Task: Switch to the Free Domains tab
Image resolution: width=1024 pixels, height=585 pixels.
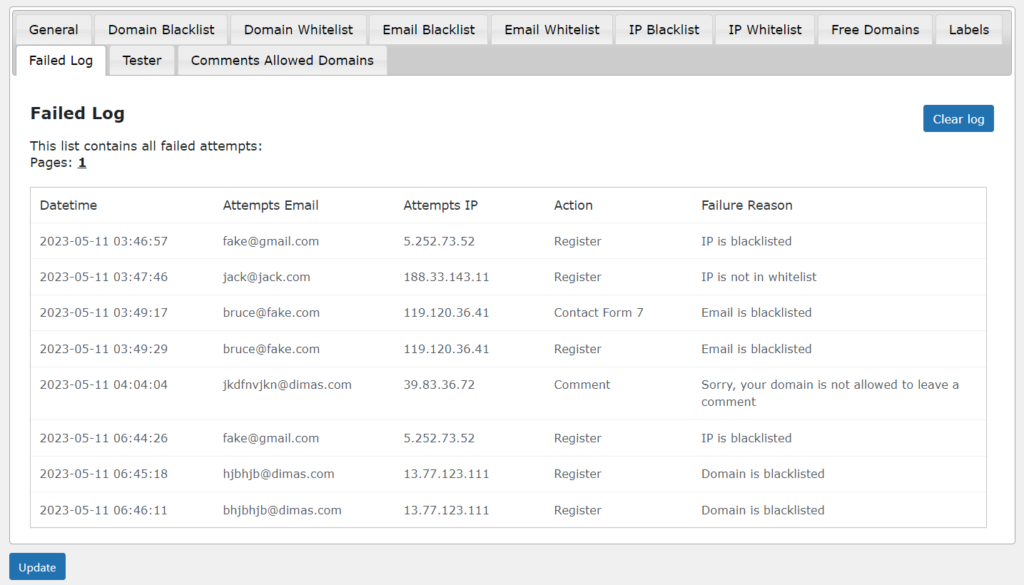Action: click(874, 29)
